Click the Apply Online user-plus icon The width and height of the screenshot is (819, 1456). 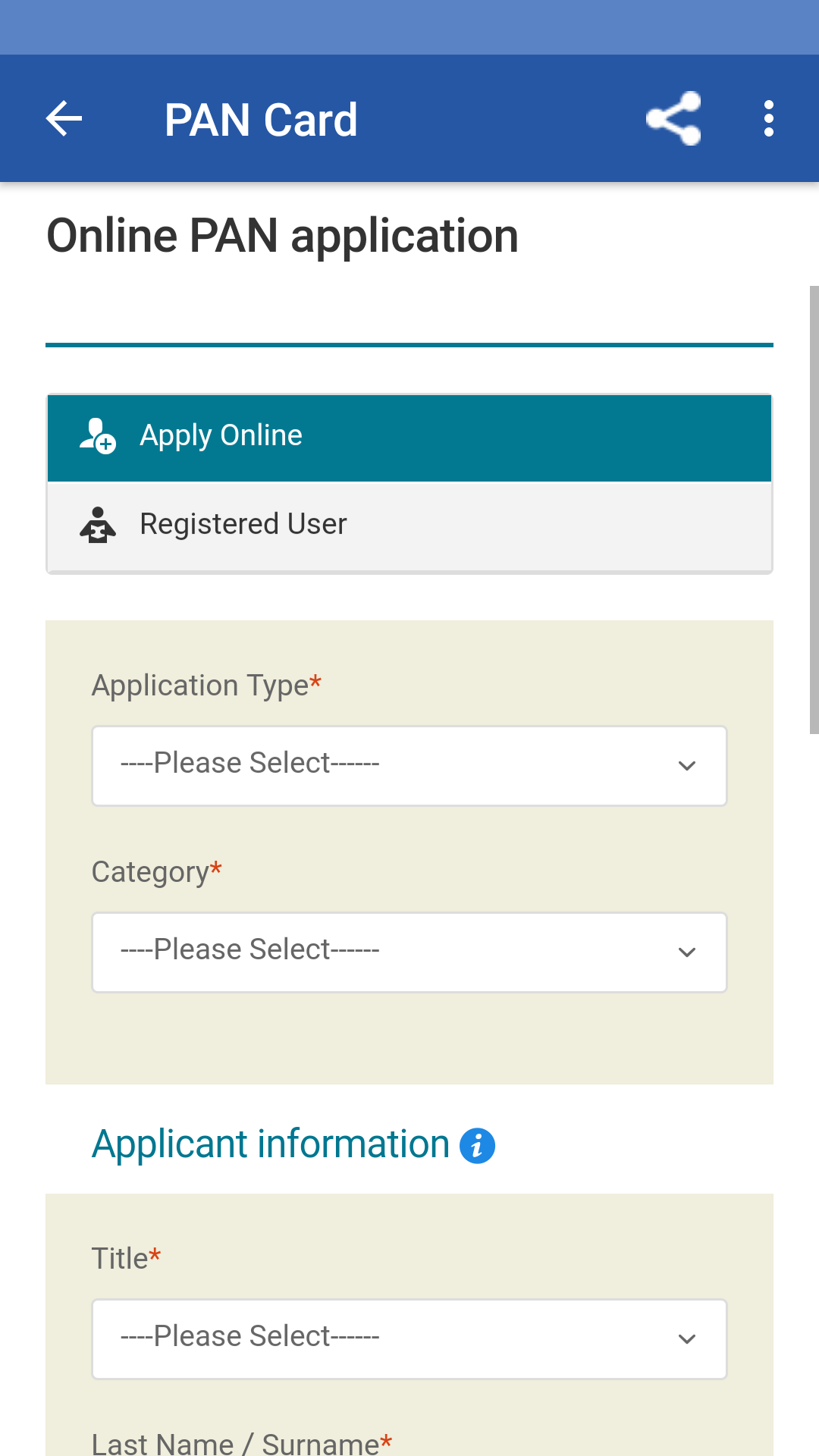pos(98,436)
